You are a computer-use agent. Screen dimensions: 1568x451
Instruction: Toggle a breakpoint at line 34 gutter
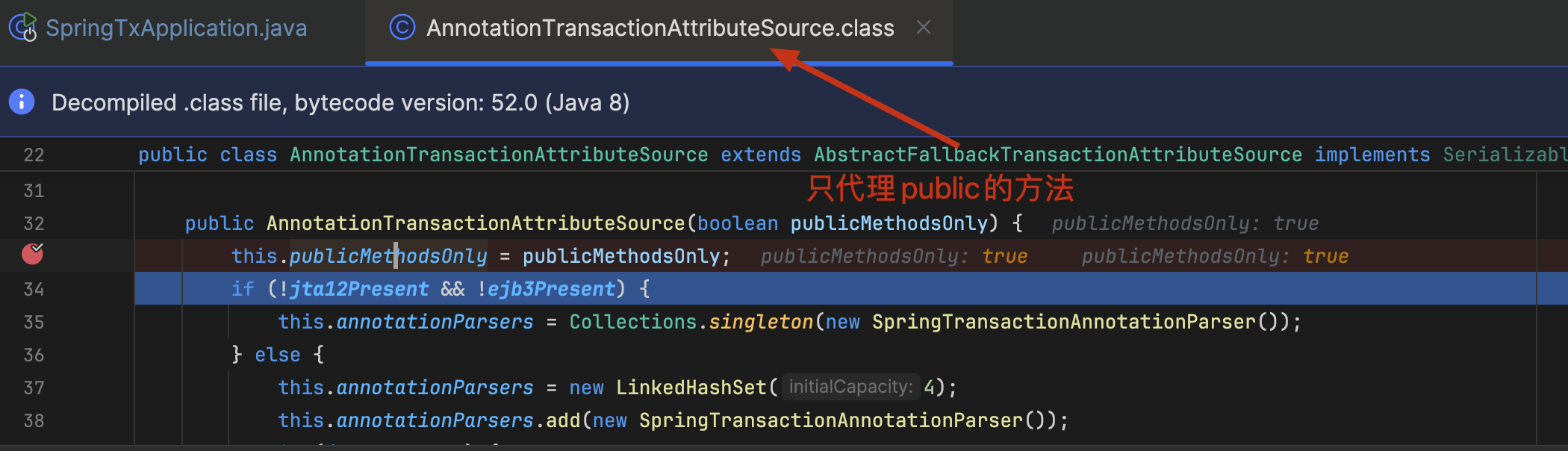pyautogui.click(x=34, y=289)
